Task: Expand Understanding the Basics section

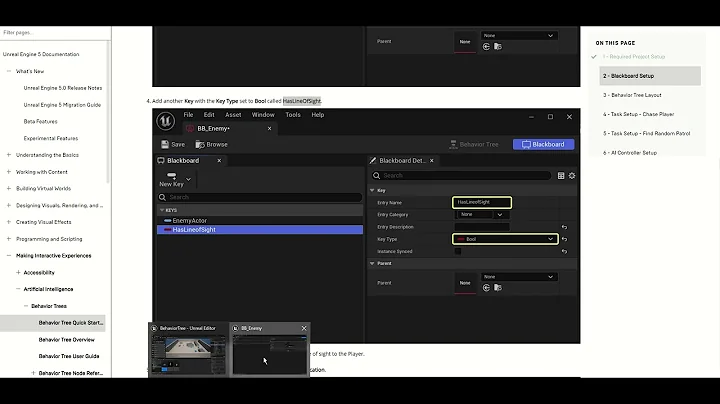Action: coord(9,155)
